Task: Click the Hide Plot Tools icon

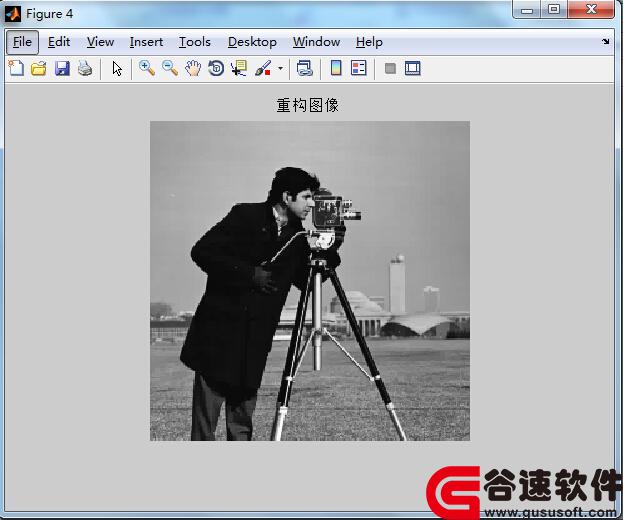Action: click(x=390, y=68)
